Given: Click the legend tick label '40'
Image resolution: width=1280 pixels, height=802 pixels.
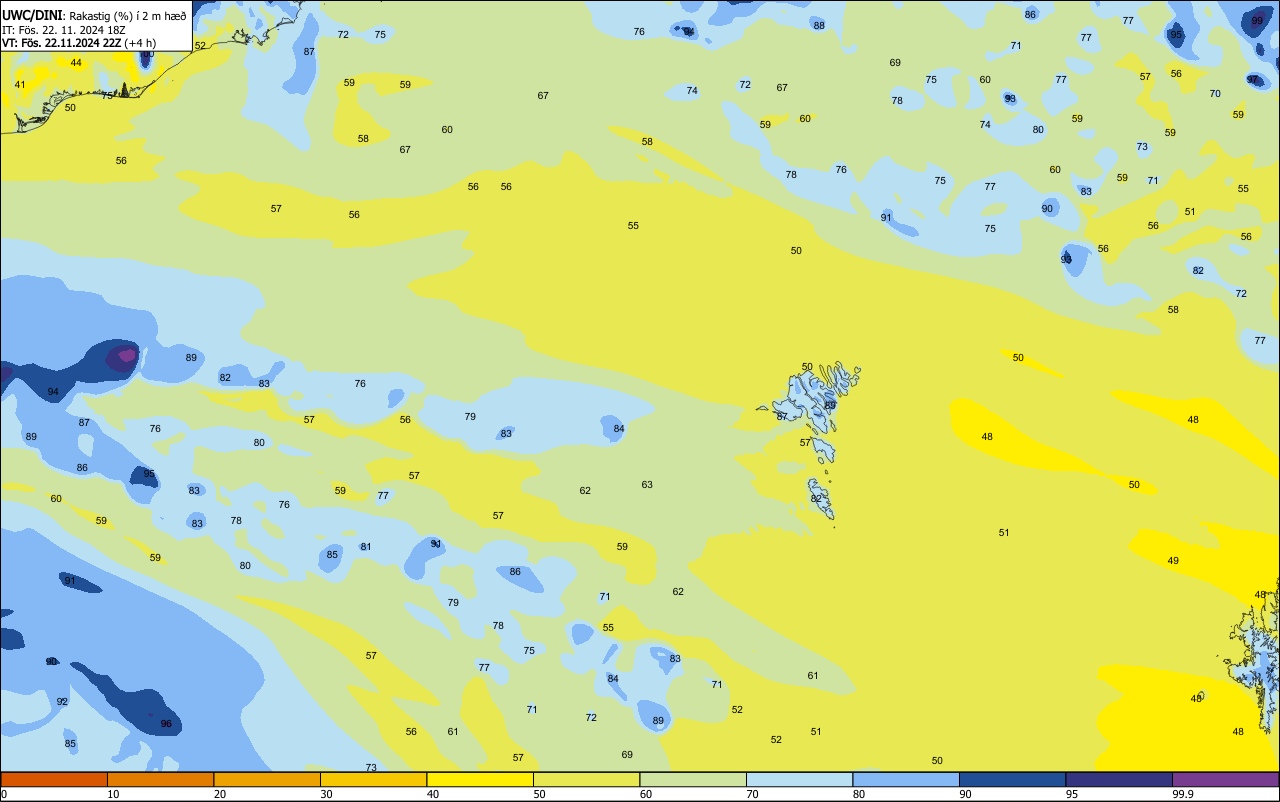Looking at the screenshot, I should coord(432,794).
